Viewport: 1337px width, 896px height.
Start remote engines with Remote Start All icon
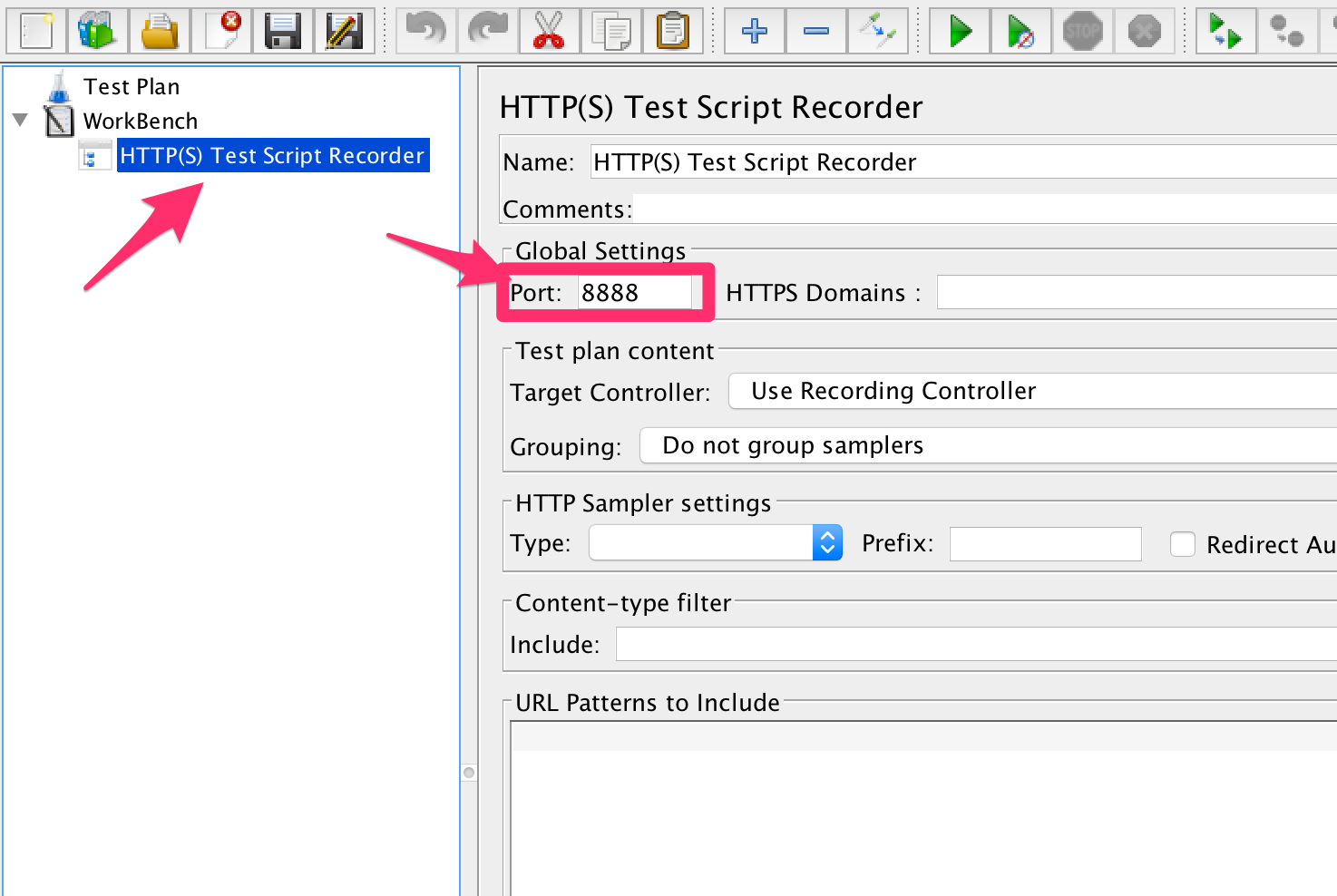pyautogui.click(x=1226, y=30)
